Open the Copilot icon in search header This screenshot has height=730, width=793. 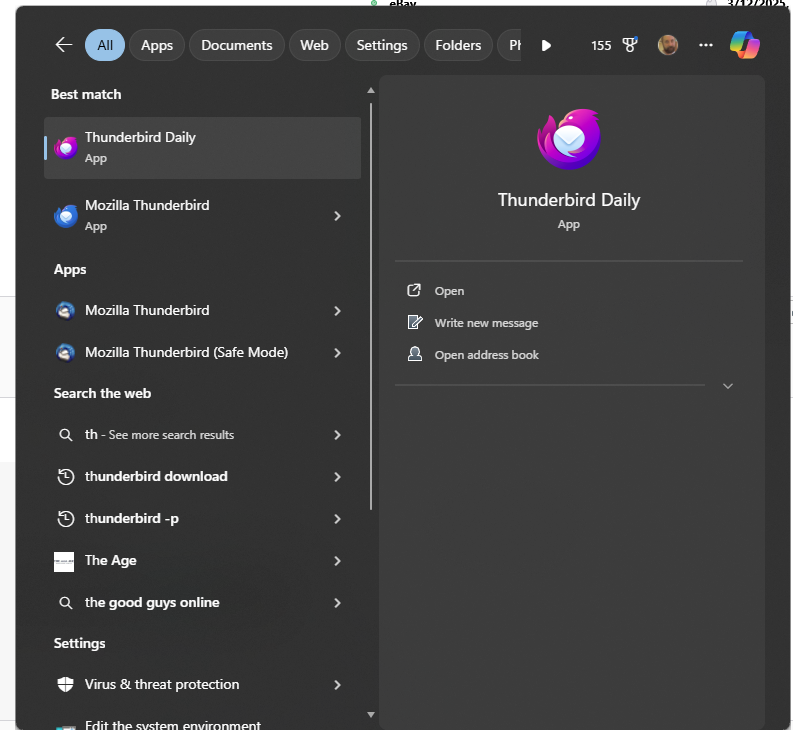click(x=744, y=45)
